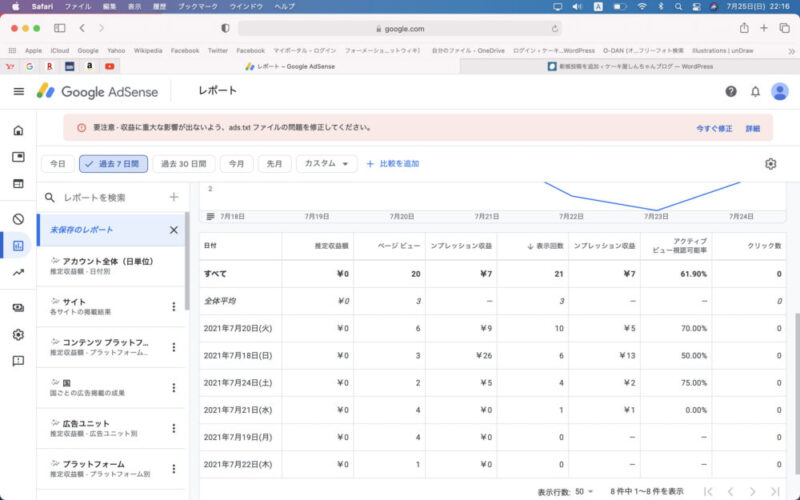800x500 pixels.
Task: Switch to the WordPress browser tab
Action: coord(630,67)
